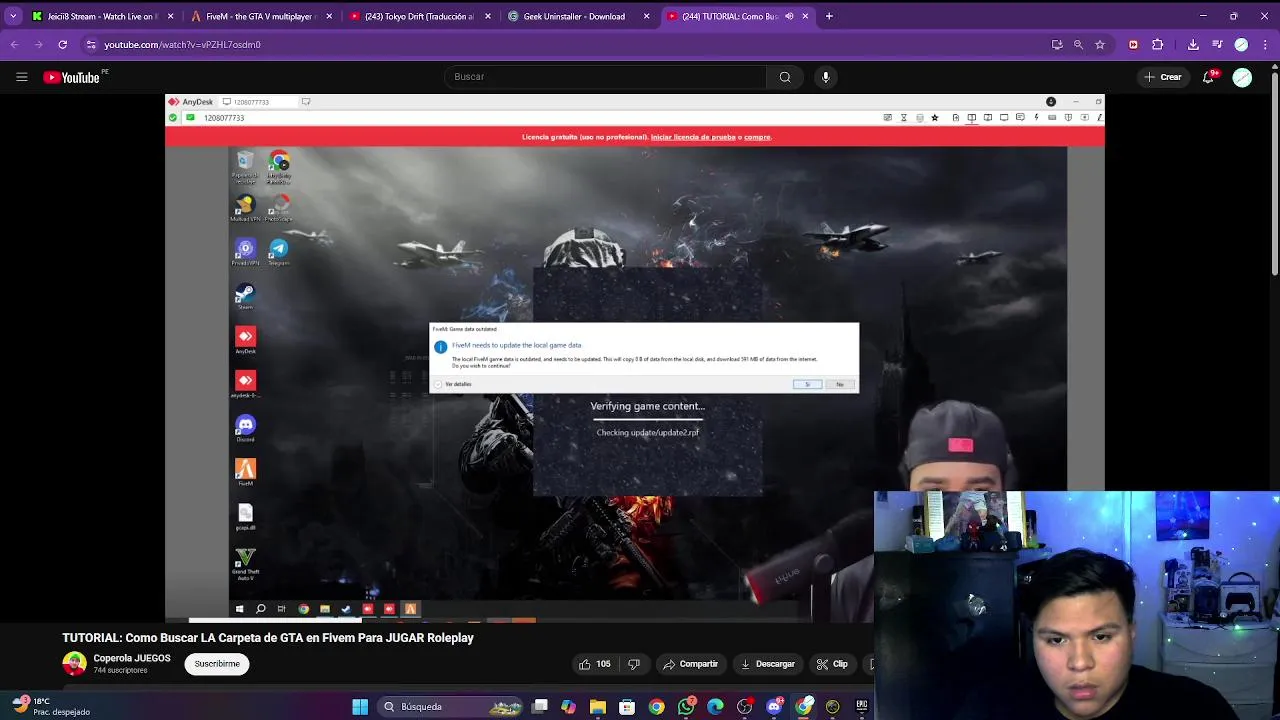This screenshot has height=720, width=1280.
Task: Click the address bar URL
Action: (182, 45)
